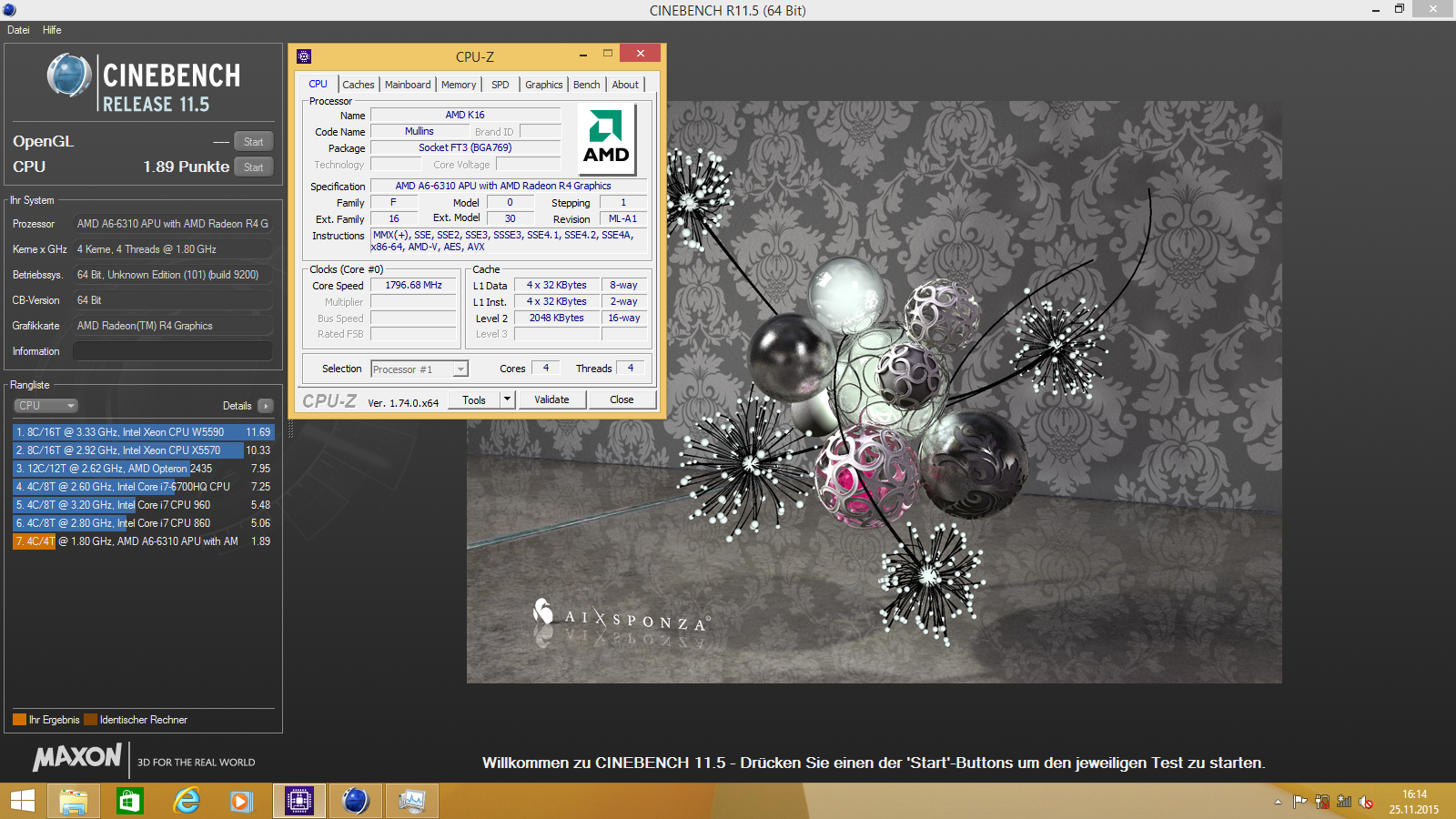The width and height of the screenshot is (1456, 819).
Task: Select the AMD Opteron 2435 ranking row
Action: coord(143,469)
